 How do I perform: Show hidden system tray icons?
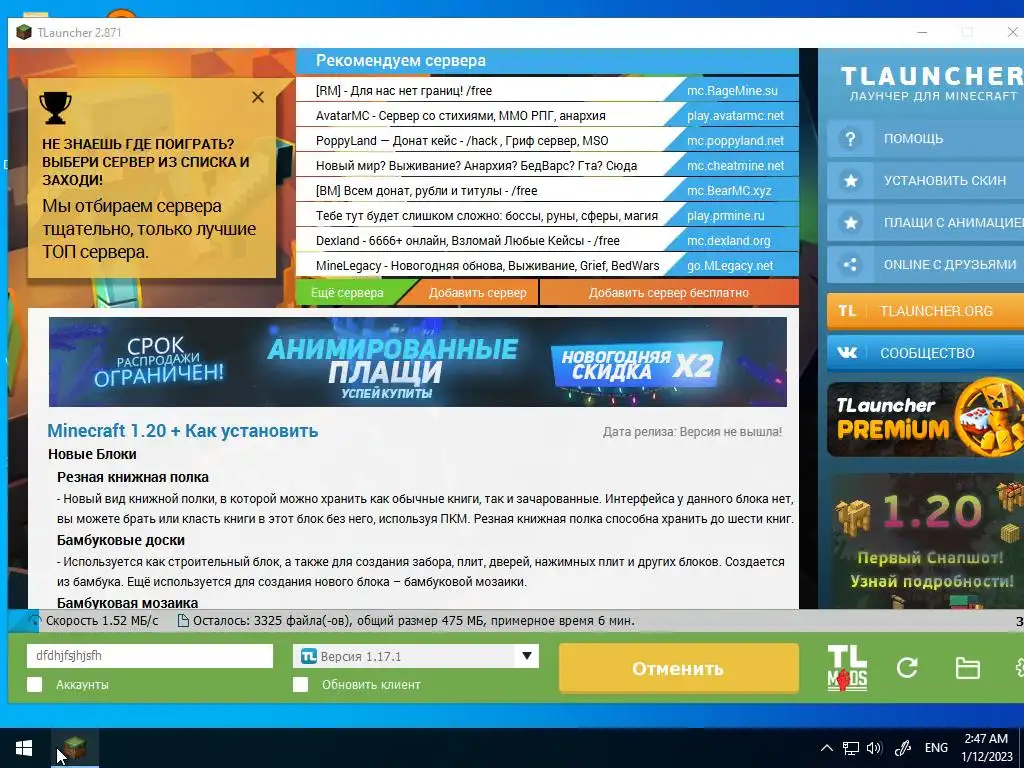pos(826,748)
